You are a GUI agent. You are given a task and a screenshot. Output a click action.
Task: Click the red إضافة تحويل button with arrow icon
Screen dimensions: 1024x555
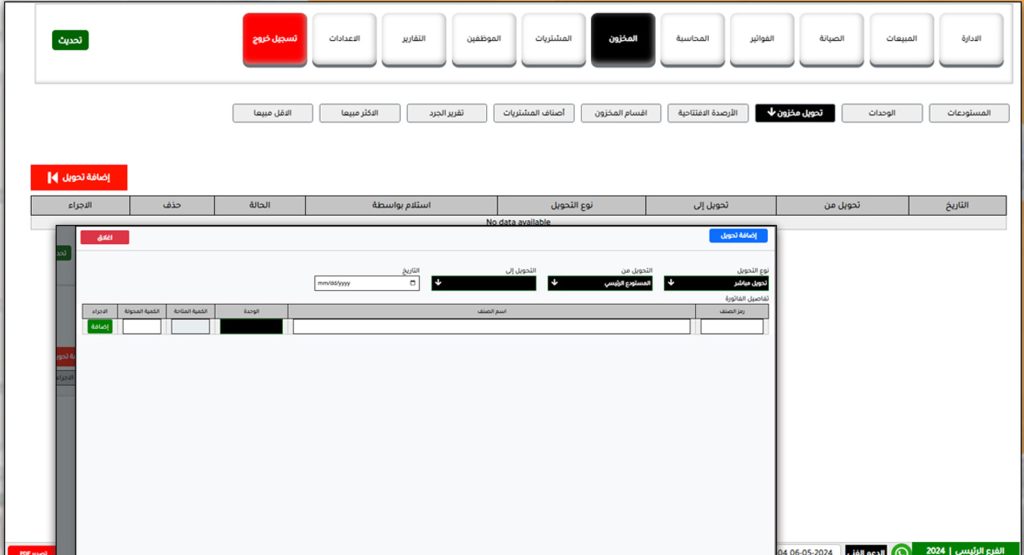pyautogui.click(x=79, y=177)
